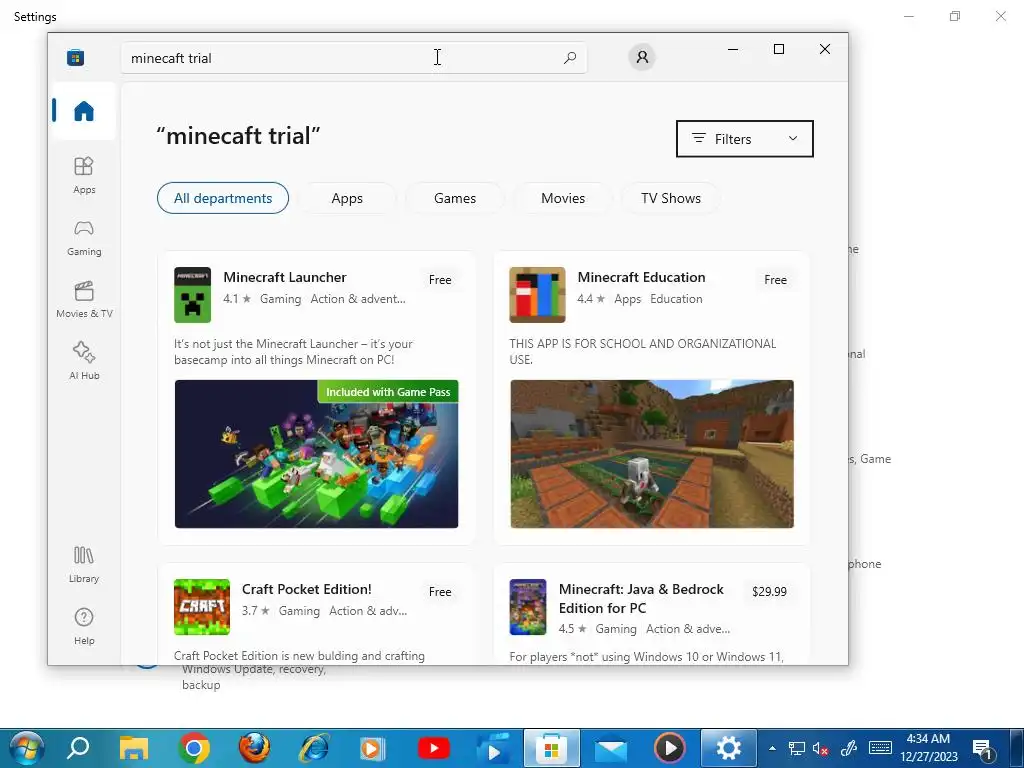
Task: Expand the Filters dropdown
Action: tap(744, 138)
